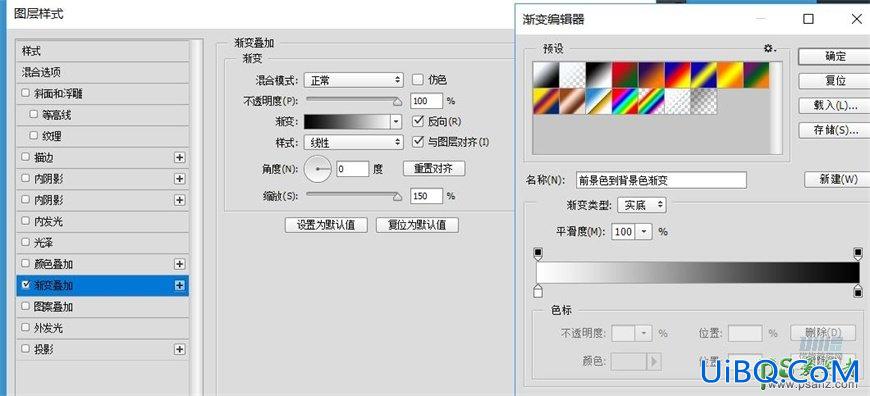Click the 缩放 percentage field showing 150

coord(426,196)
